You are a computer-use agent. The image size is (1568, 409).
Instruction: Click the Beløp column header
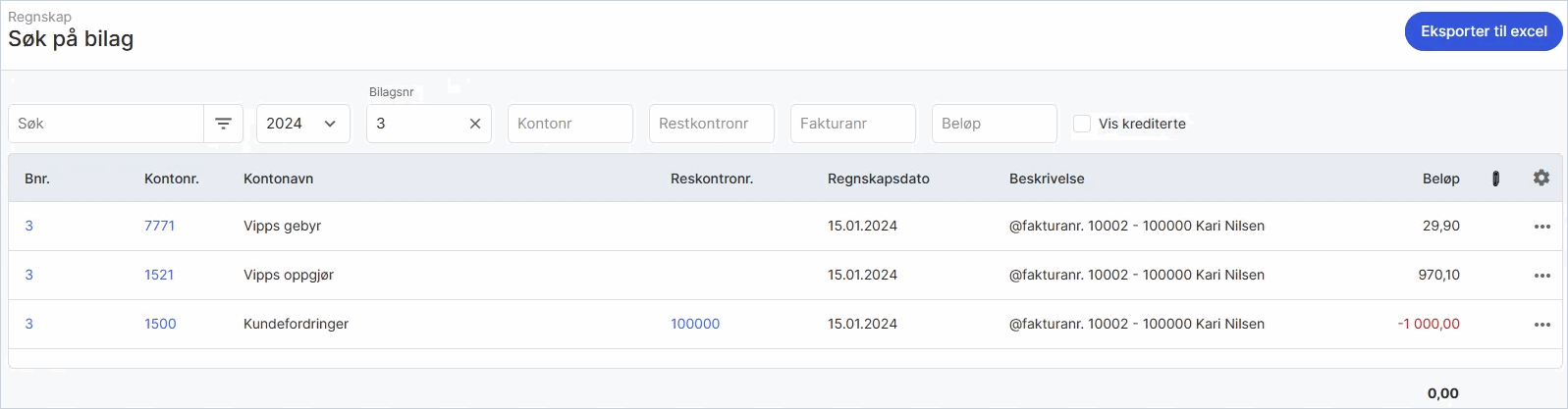(x=1441, y=179)
